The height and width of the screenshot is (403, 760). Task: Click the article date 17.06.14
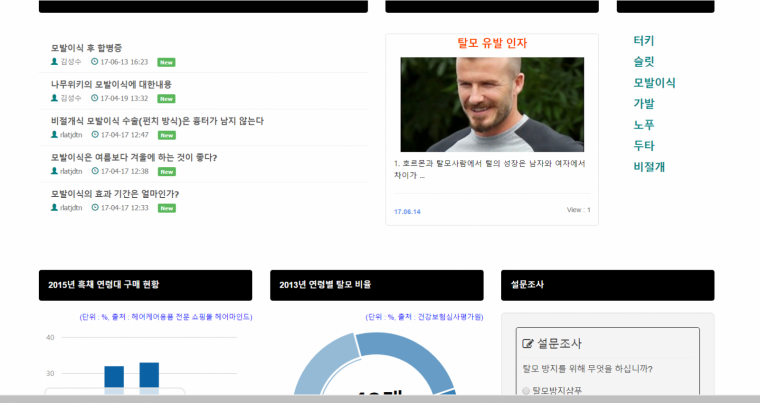point(407,212)
